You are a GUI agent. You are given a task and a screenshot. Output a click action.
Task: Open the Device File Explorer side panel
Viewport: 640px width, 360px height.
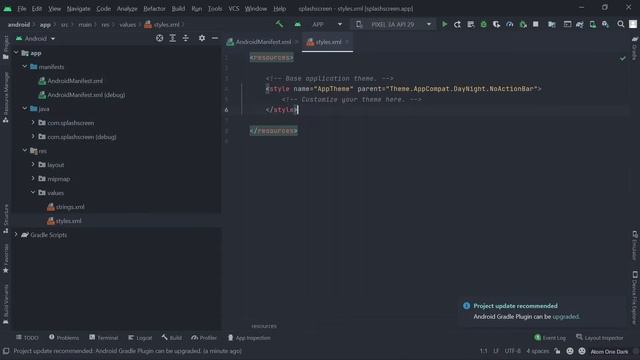click(x=635, y=297)
